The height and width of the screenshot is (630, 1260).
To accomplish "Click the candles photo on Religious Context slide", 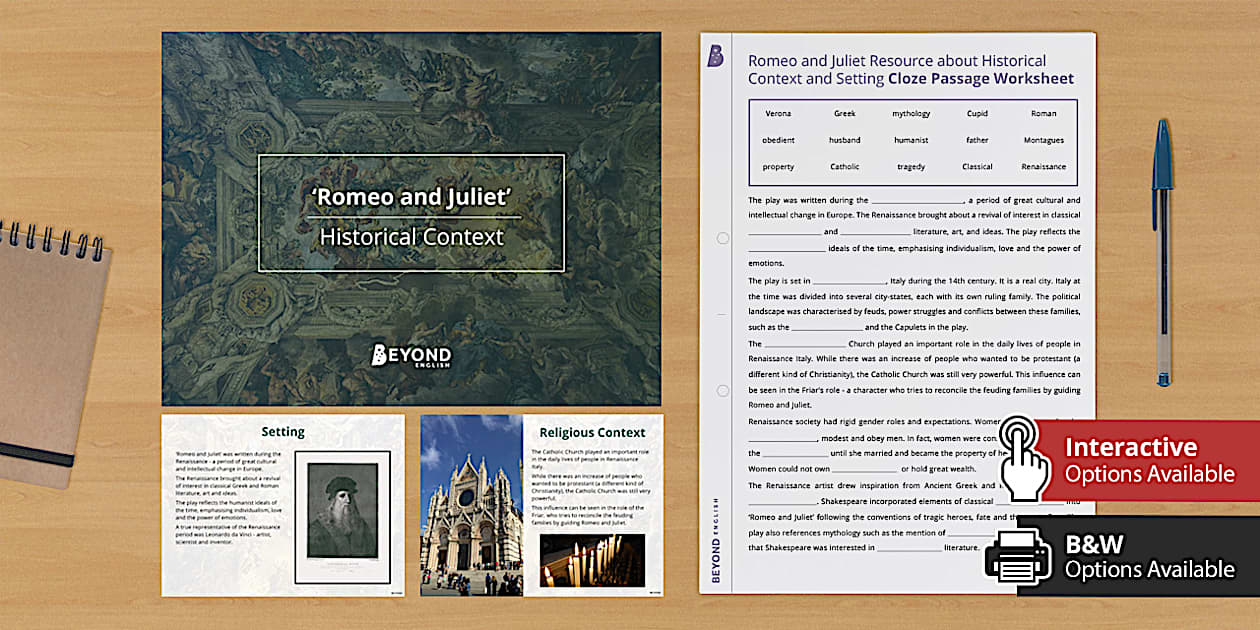I will 592,560.
